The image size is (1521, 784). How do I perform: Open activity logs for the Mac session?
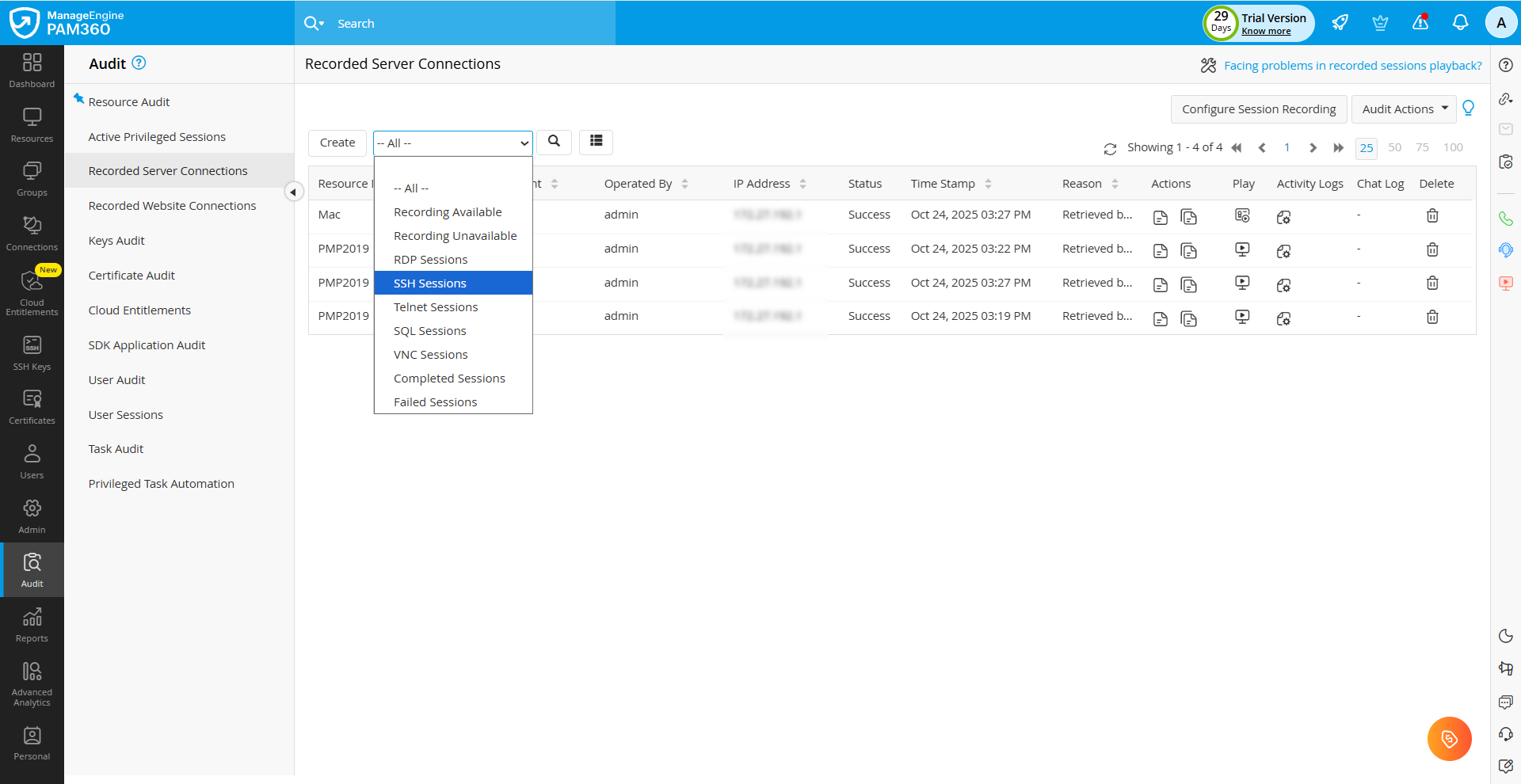pyautogui.click(x=1283, y=217)
